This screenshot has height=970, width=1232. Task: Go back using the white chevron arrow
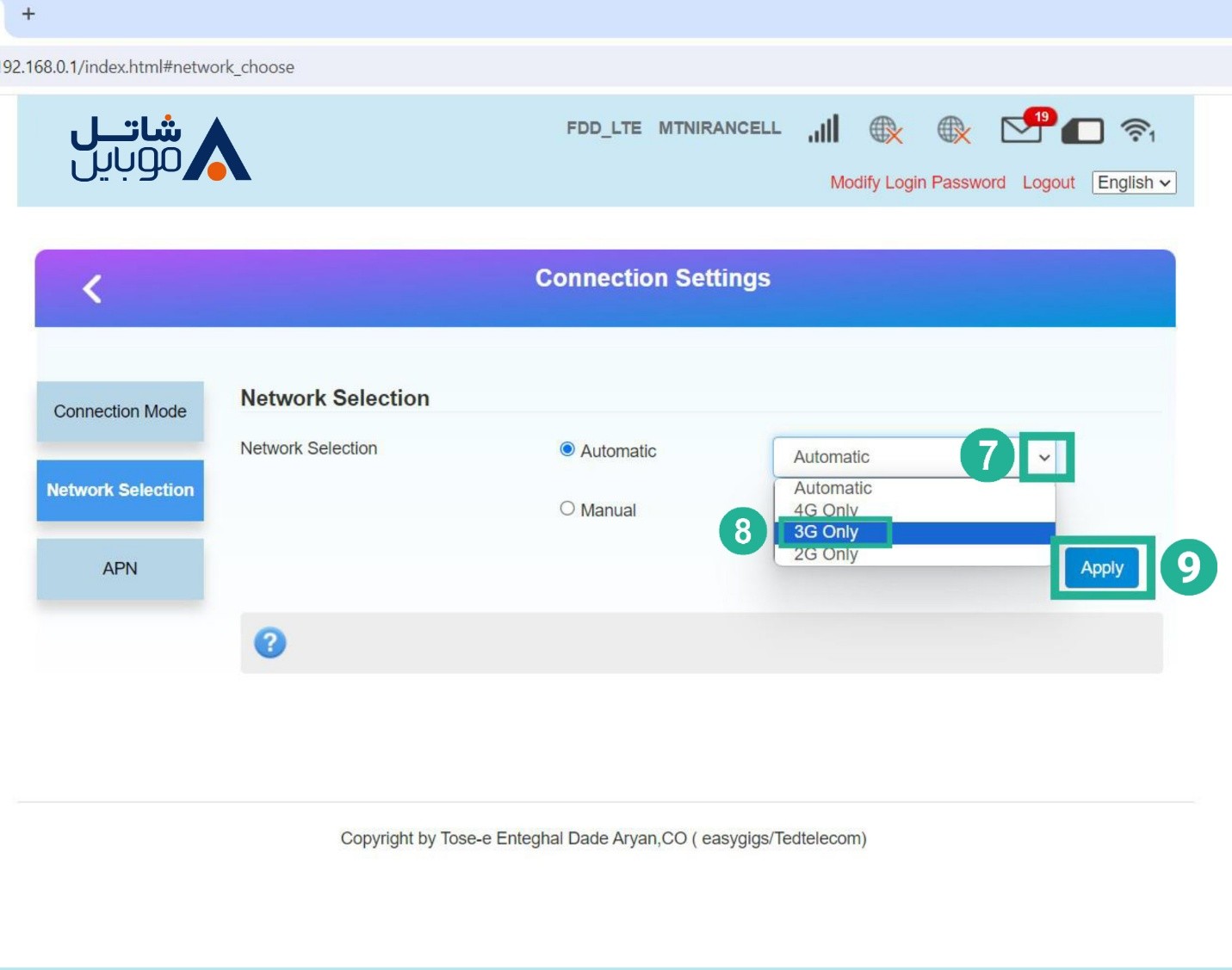pyautogui.click(x=92, y=288)
